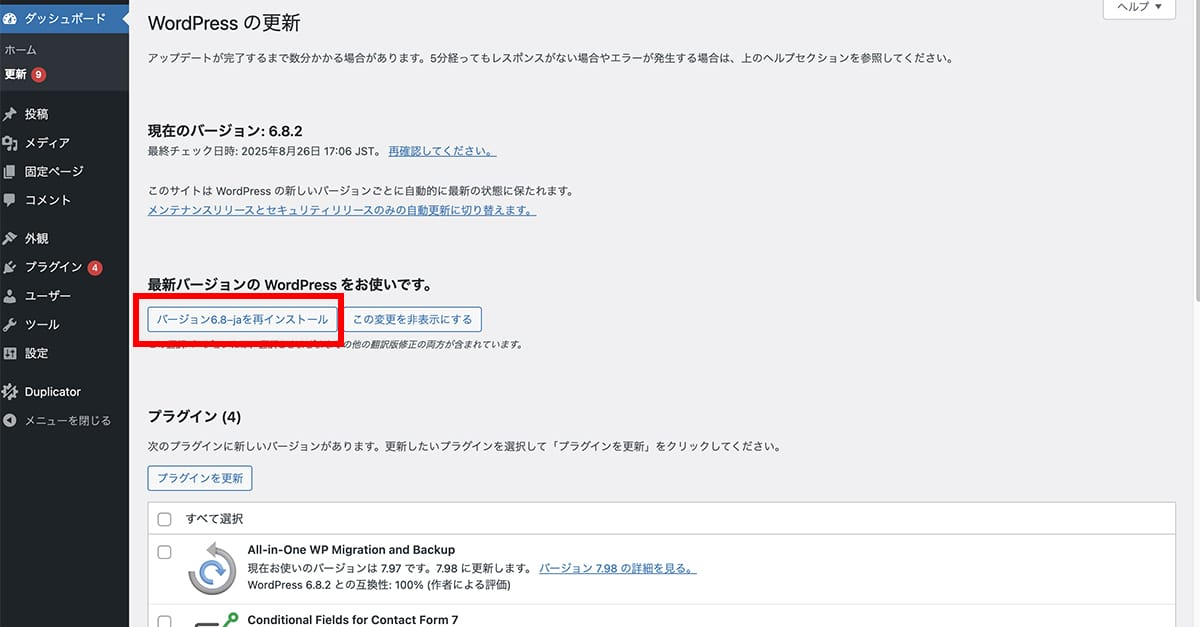1200x627 pixels.
Task: Click the wrench icon beside ツール
Action: pyautogui.click(x=10, y=325)
